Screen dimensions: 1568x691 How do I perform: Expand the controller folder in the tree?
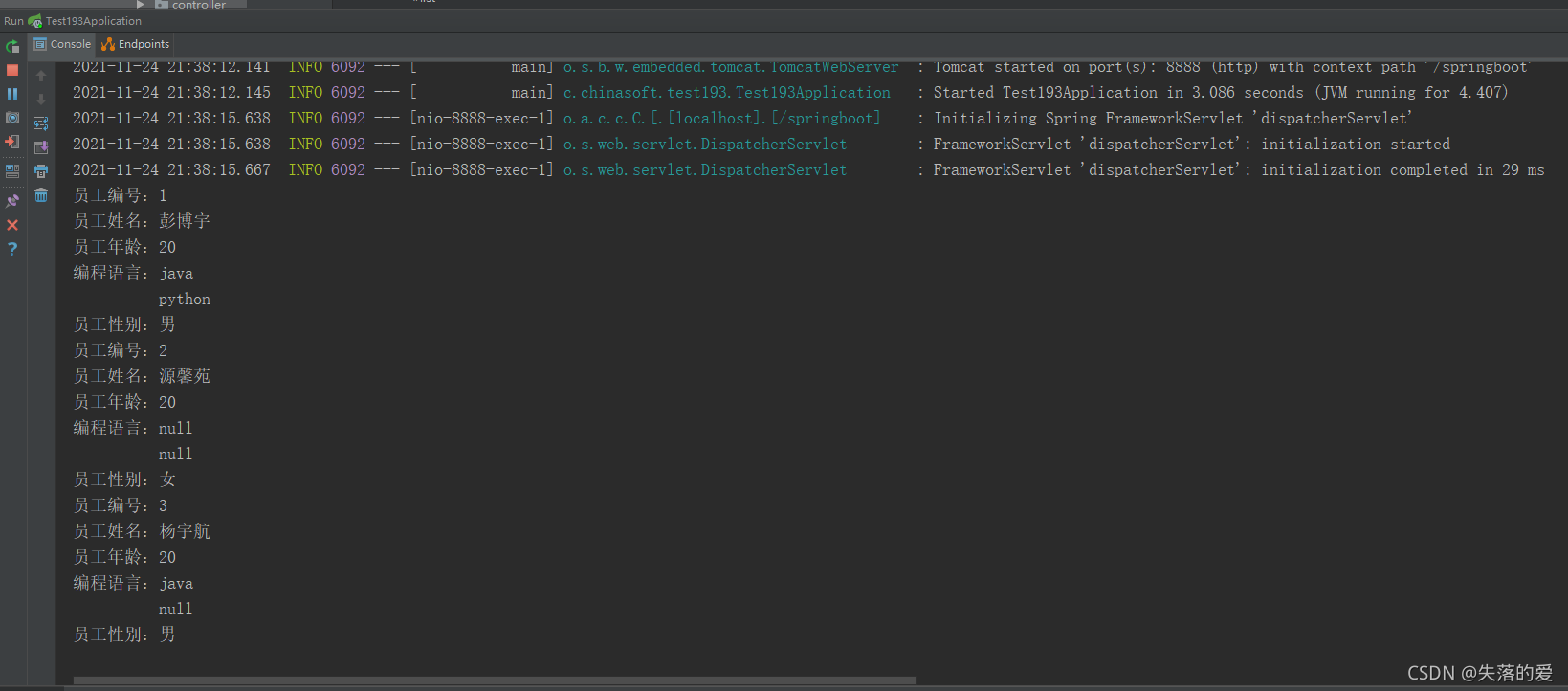tap(141, 4)
